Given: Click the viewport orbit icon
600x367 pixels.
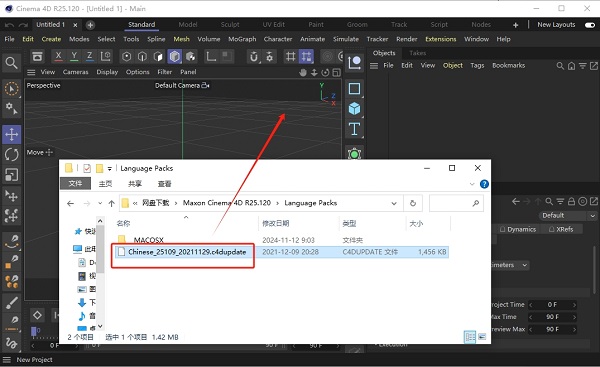Looking at the screenshot, I should click(325, 72).
